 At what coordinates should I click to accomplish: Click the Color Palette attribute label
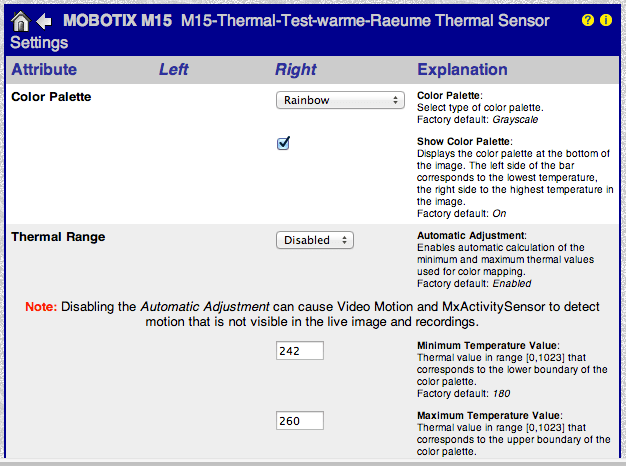click(x=51, y=97)
